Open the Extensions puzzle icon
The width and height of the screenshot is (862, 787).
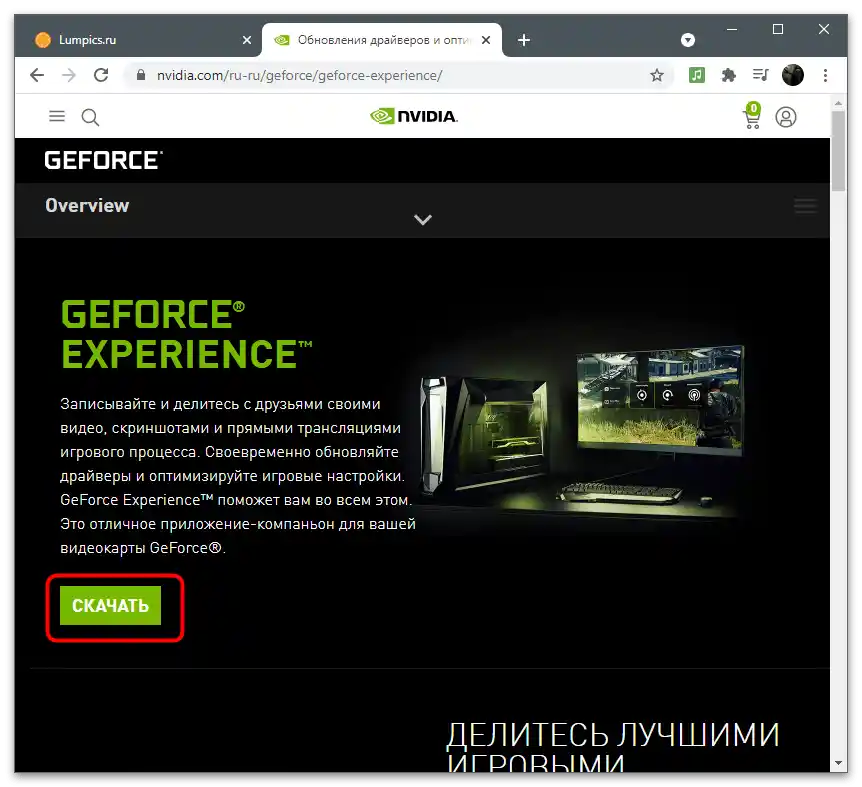pyautogui.click(x=728, y=75)
